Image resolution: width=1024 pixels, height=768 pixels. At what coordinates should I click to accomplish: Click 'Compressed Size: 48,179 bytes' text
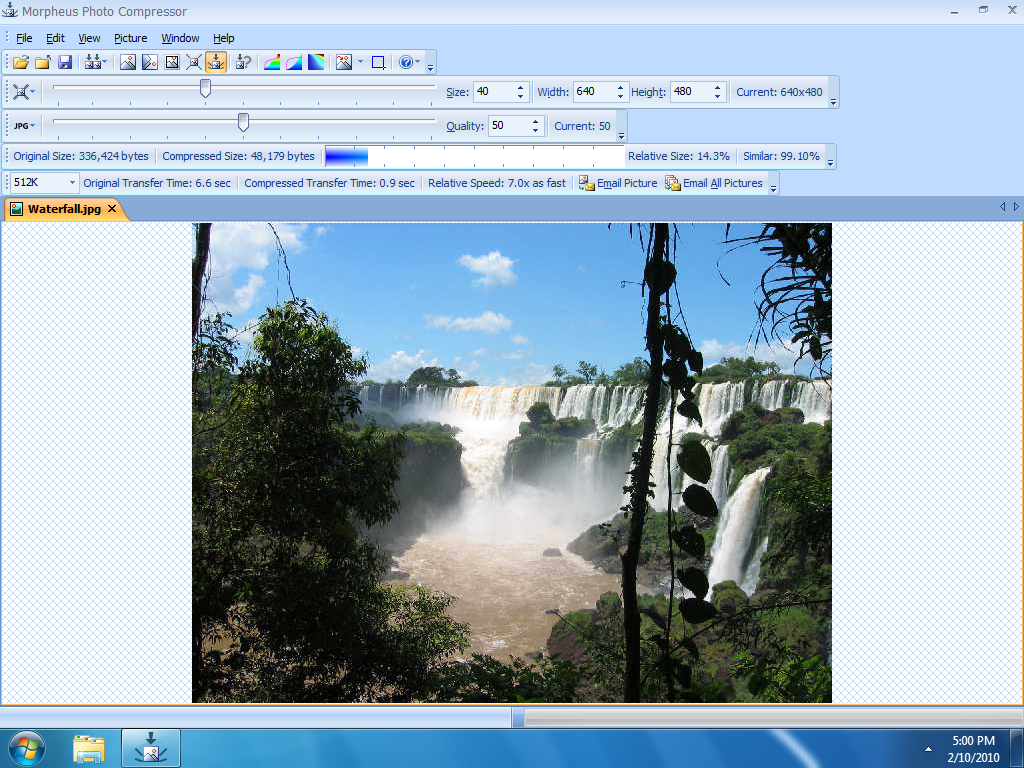pyautogui.click(x=238, y=156)
